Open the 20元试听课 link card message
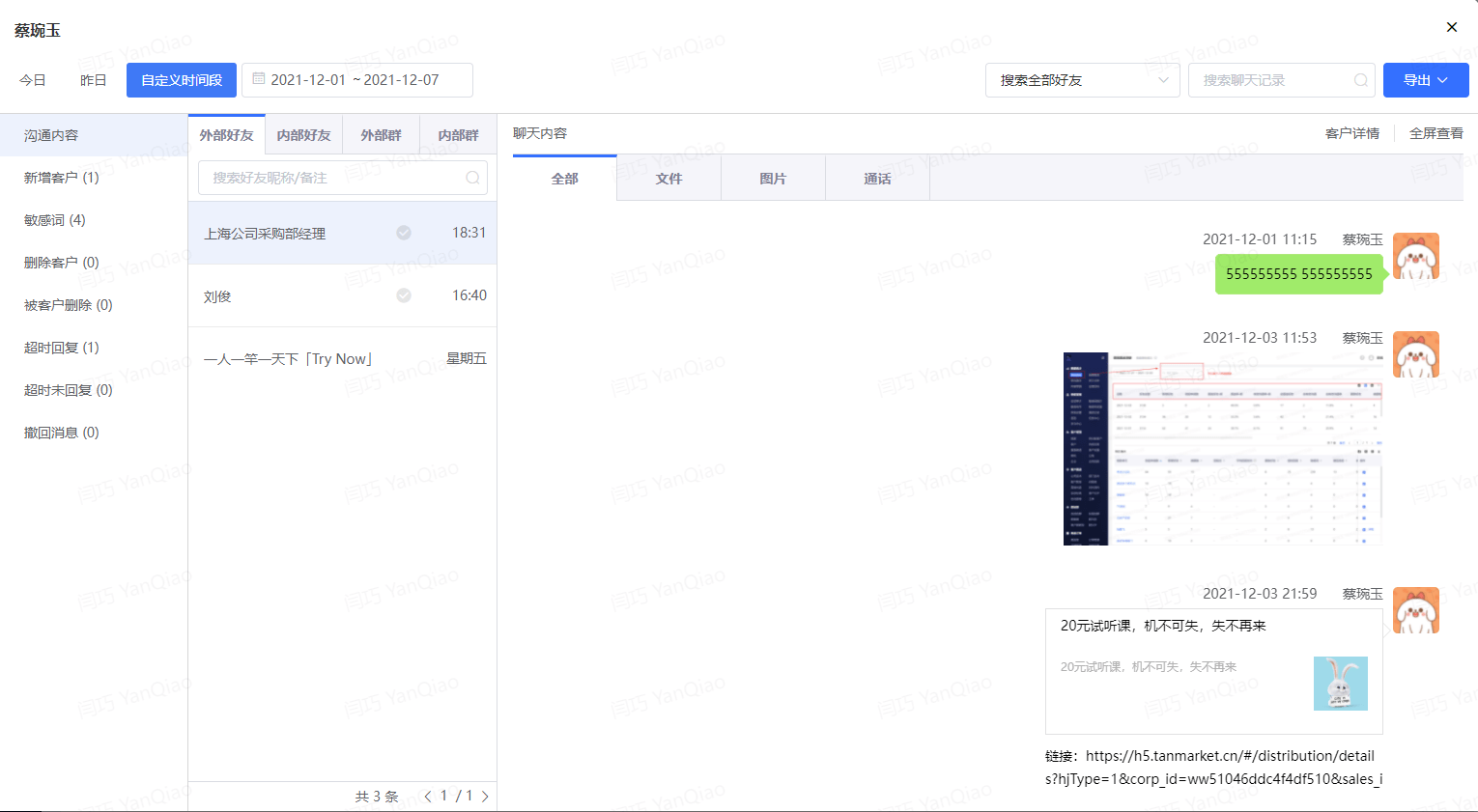 pyautogui.click(x=1214, y=671)
